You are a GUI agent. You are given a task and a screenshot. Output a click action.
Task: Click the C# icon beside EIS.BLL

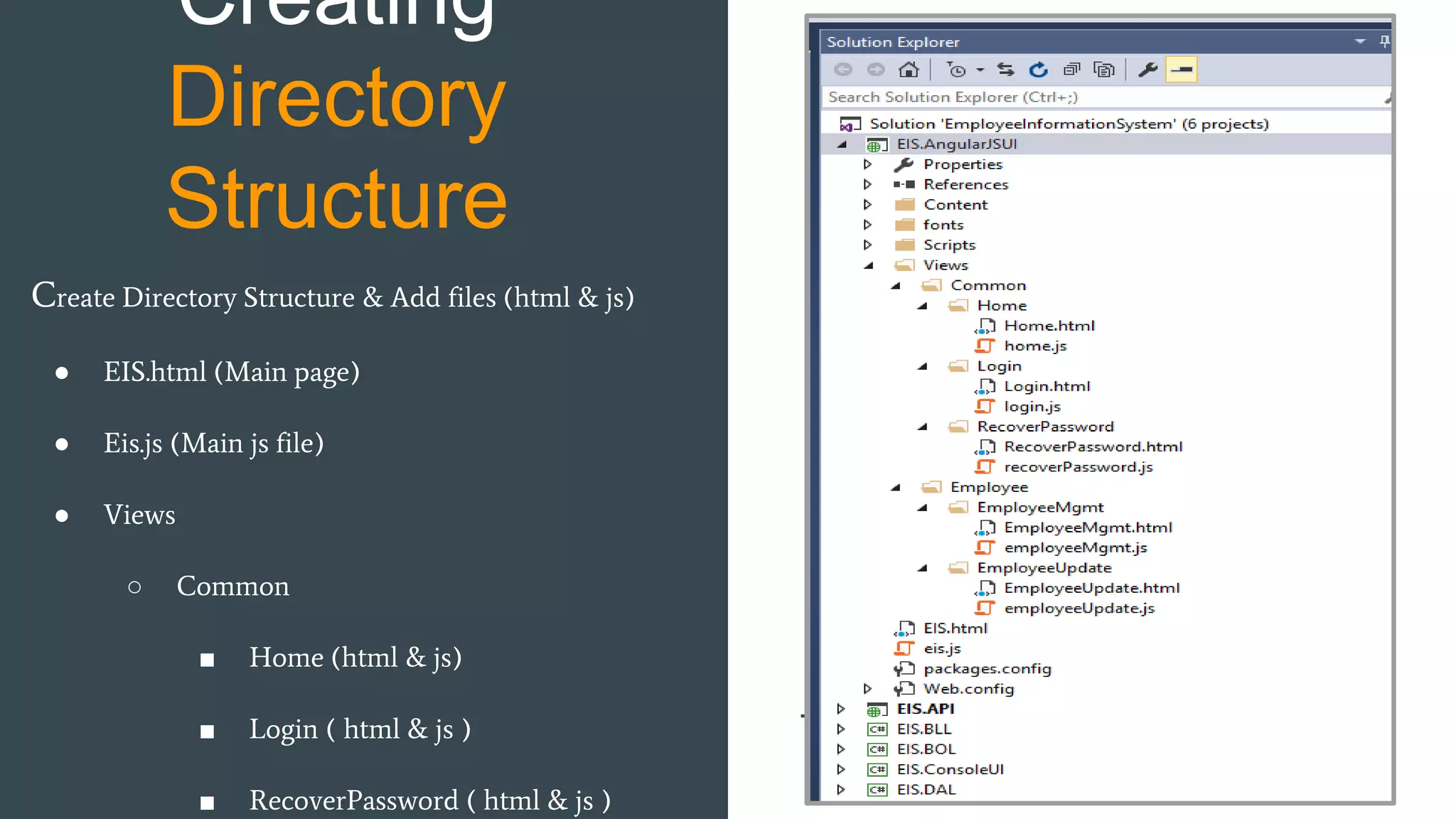[x=877, y=729]
